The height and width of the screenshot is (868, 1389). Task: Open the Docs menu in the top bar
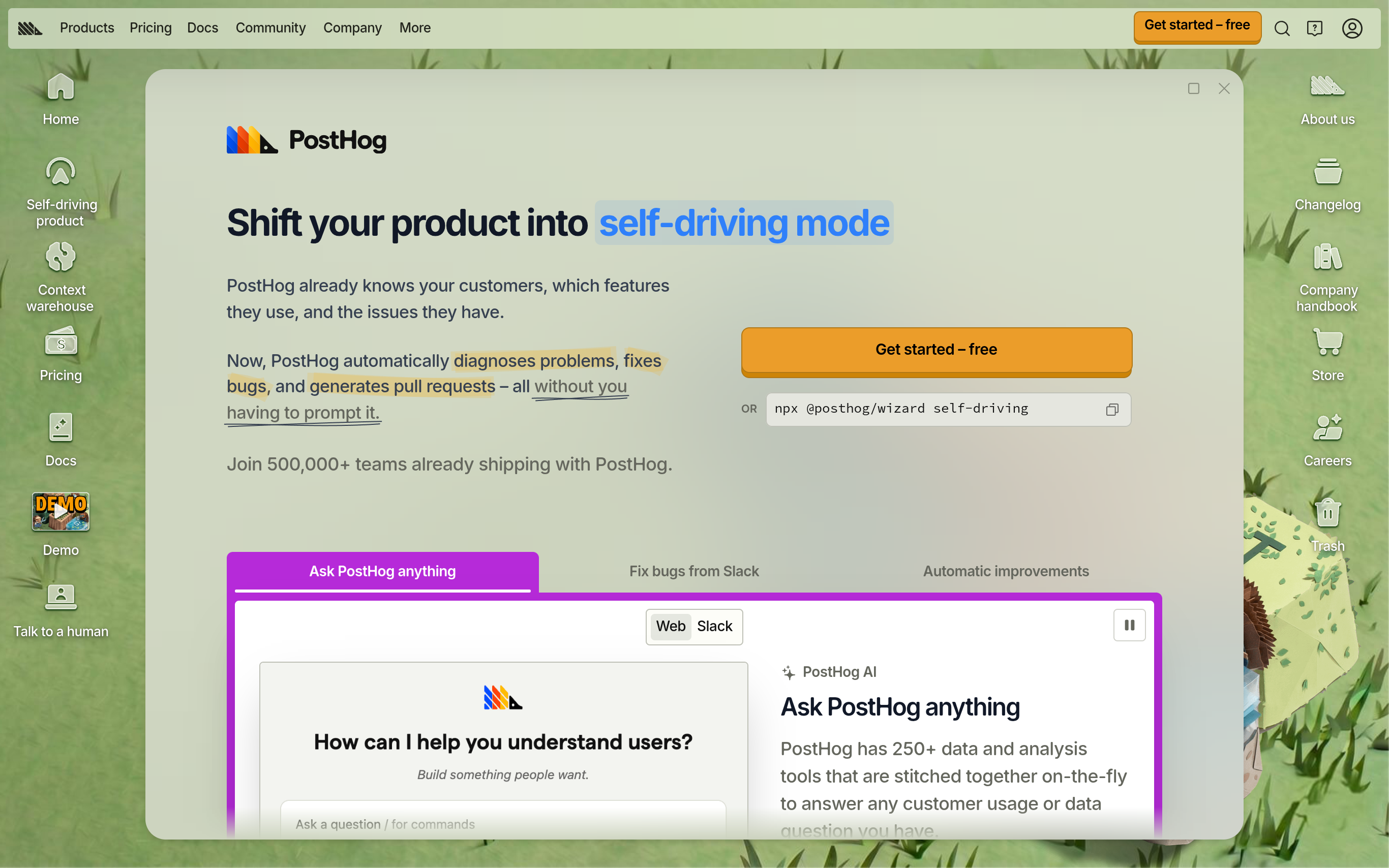[x=203, y=27]
